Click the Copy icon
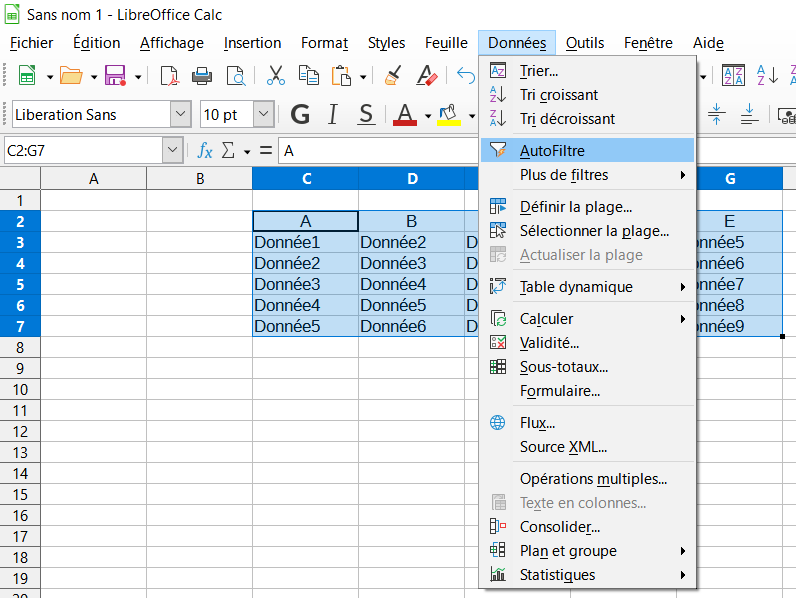The width and height of the screenshot is (796, 598). (x=309, y=76)
